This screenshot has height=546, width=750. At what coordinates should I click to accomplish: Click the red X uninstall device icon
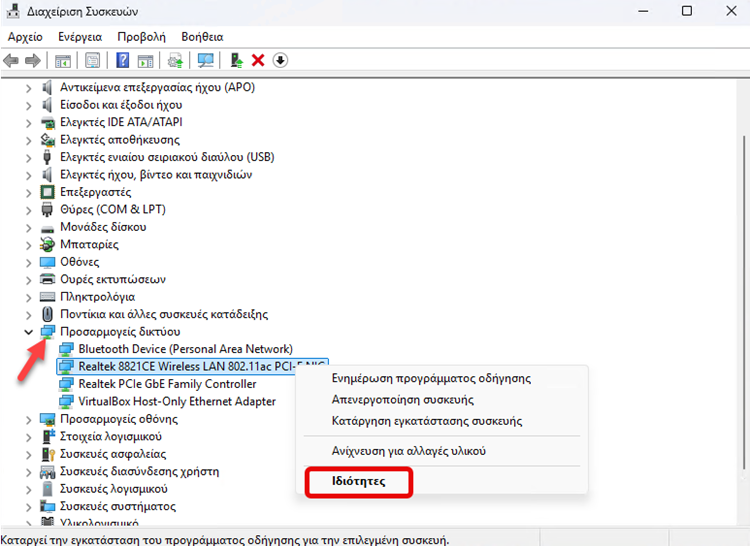tap(258, 60)
